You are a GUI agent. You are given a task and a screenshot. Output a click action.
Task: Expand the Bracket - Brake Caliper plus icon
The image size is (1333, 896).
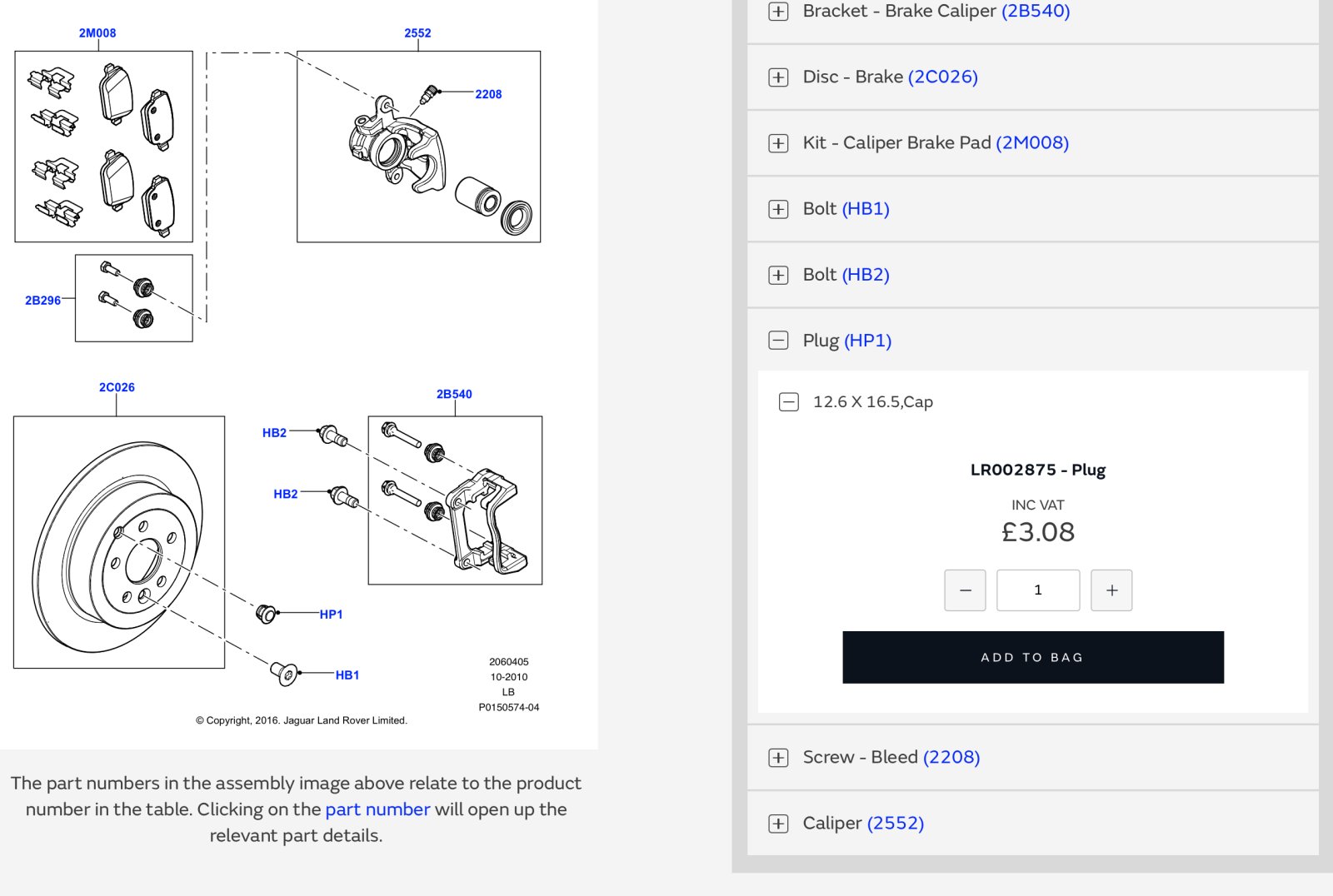tap(778, 11)
